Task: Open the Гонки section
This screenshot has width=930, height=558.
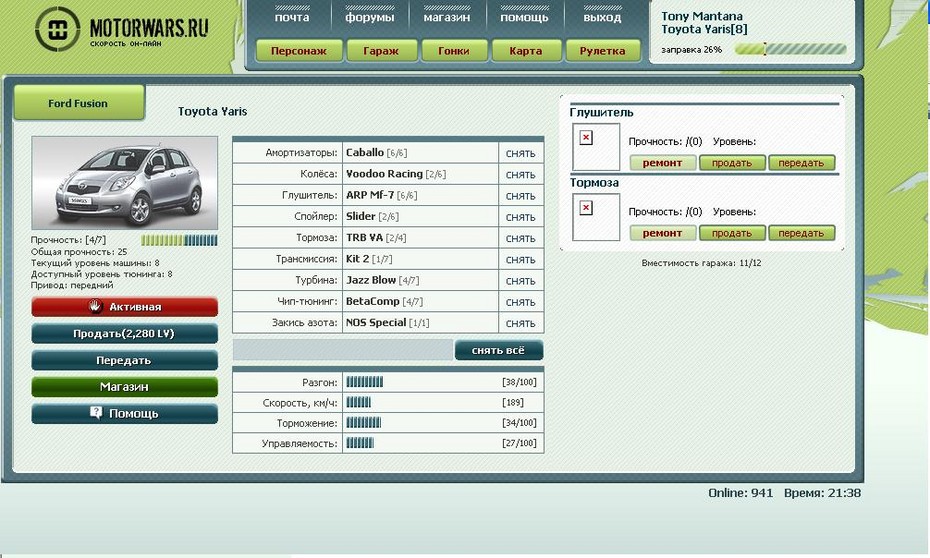Action: (454, 51)
